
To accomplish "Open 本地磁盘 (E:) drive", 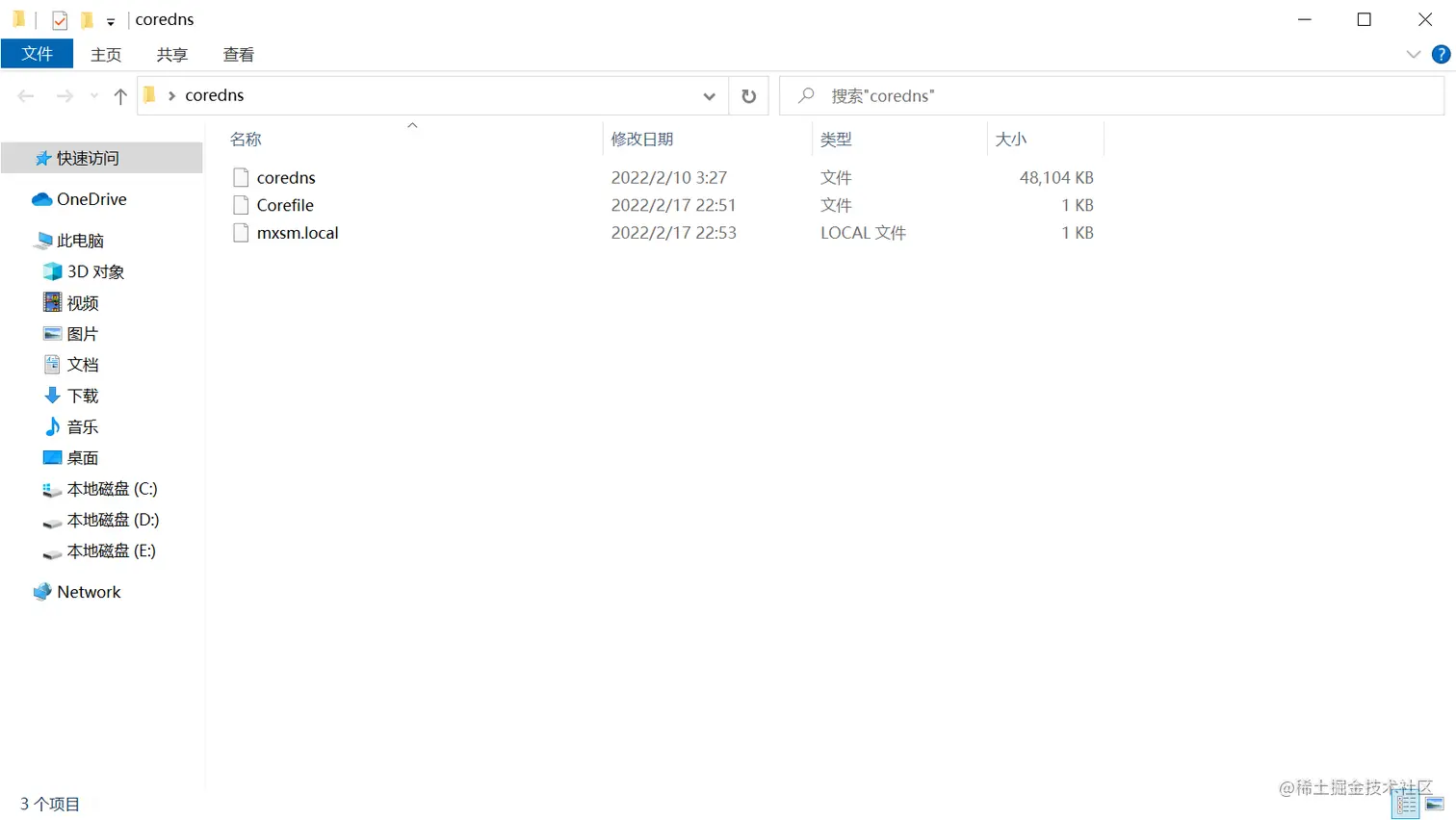I will point(111,551).
